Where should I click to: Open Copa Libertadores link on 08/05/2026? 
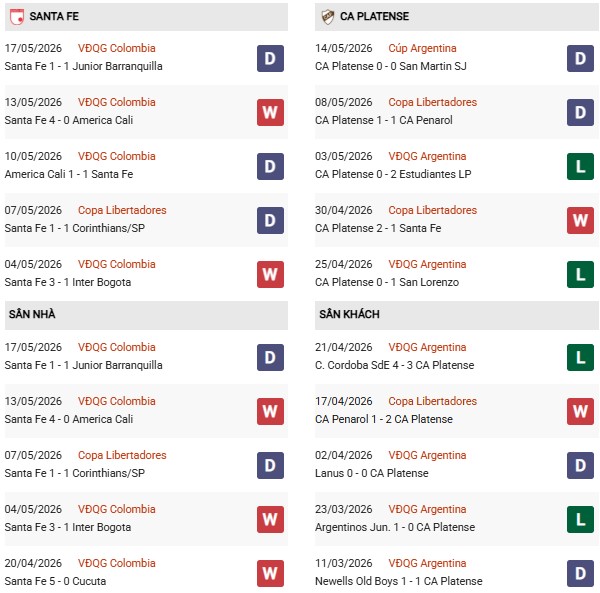(432, 102)
